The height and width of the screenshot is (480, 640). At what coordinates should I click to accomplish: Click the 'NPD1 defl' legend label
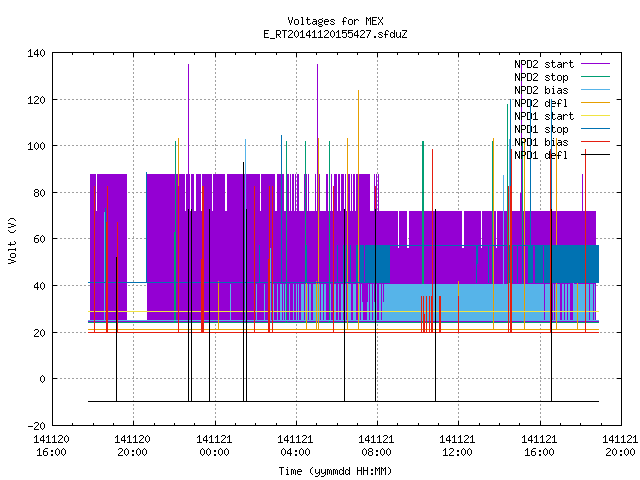pos(541,155)
